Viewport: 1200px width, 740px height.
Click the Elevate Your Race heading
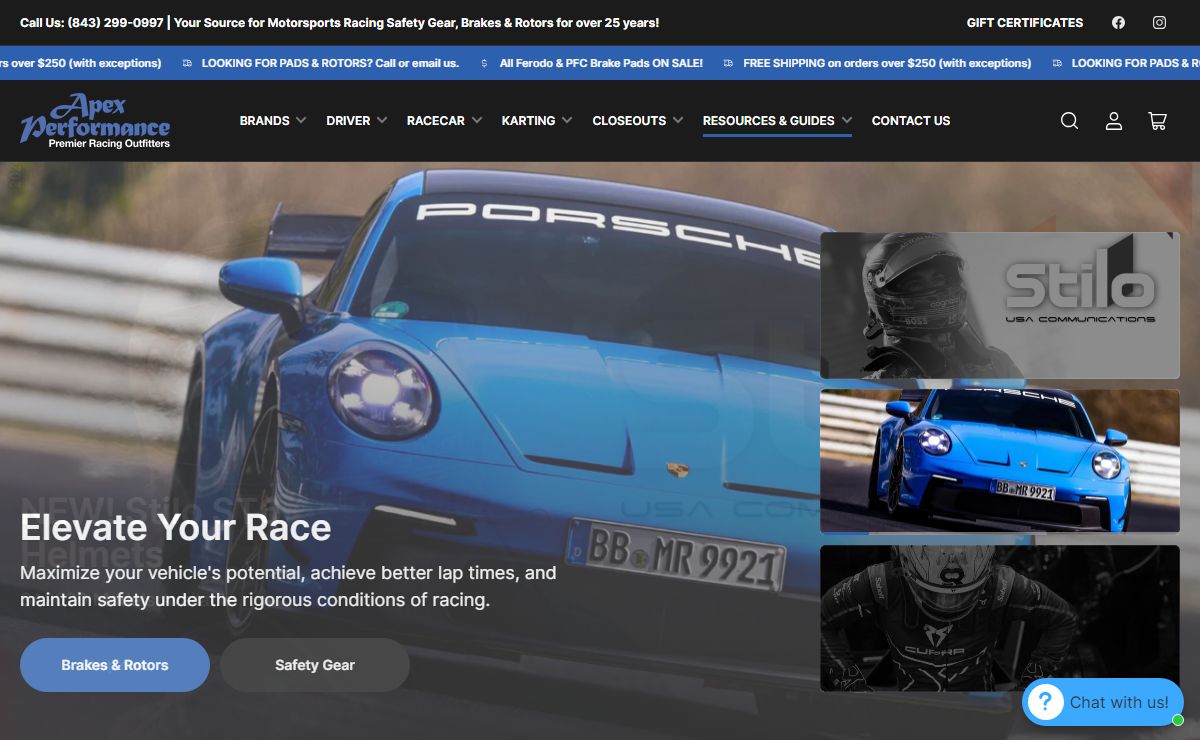176,527
